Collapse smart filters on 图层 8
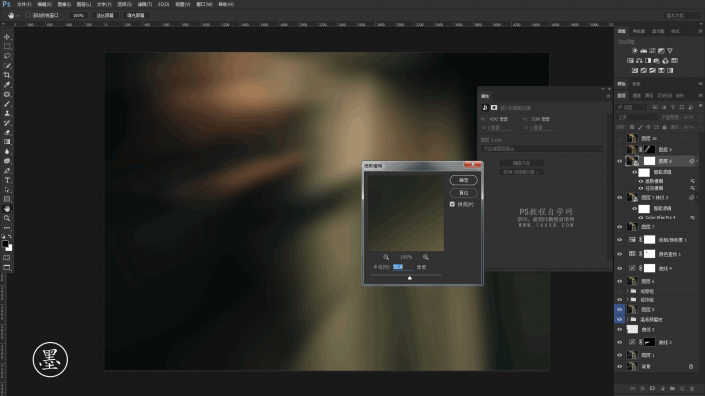Screen dimensions: 705x396 click(x=697, y=161)
